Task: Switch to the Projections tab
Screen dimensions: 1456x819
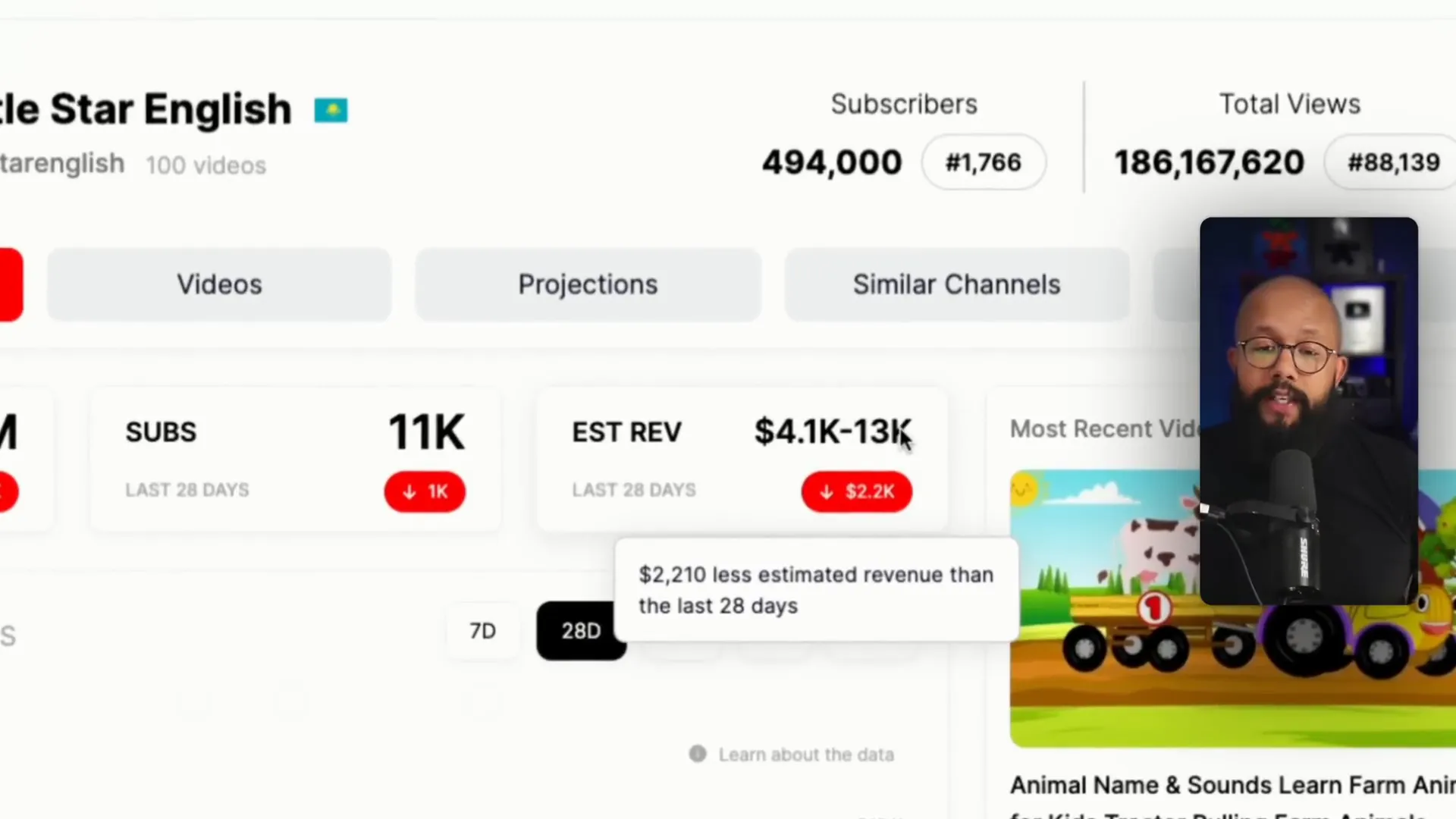Action: click(588, 284)
